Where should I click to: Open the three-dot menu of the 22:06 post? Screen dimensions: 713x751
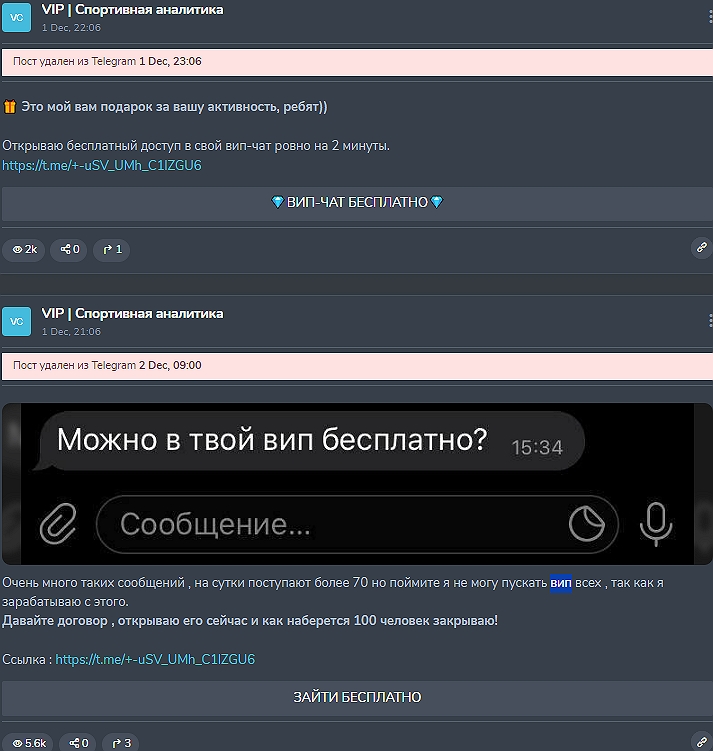pos(710,17)
